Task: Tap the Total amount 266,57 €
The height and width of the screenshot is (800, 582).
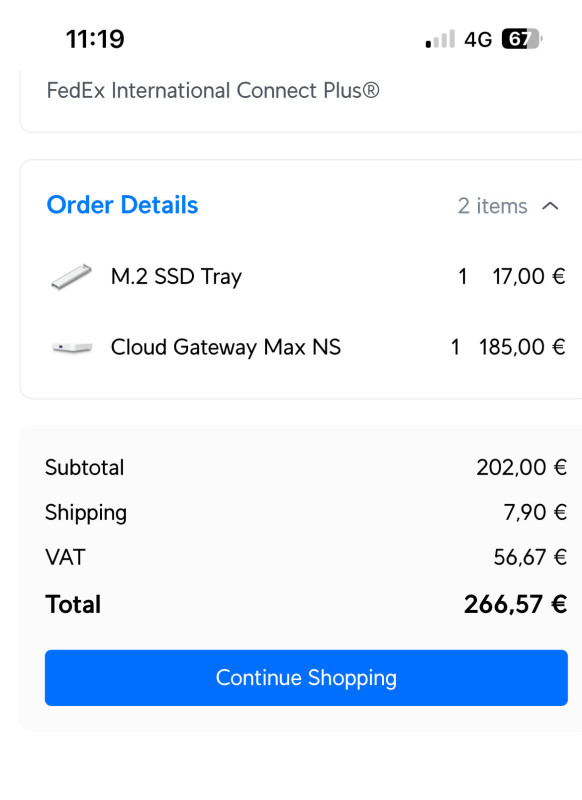Action: click(x=515, y=605)
